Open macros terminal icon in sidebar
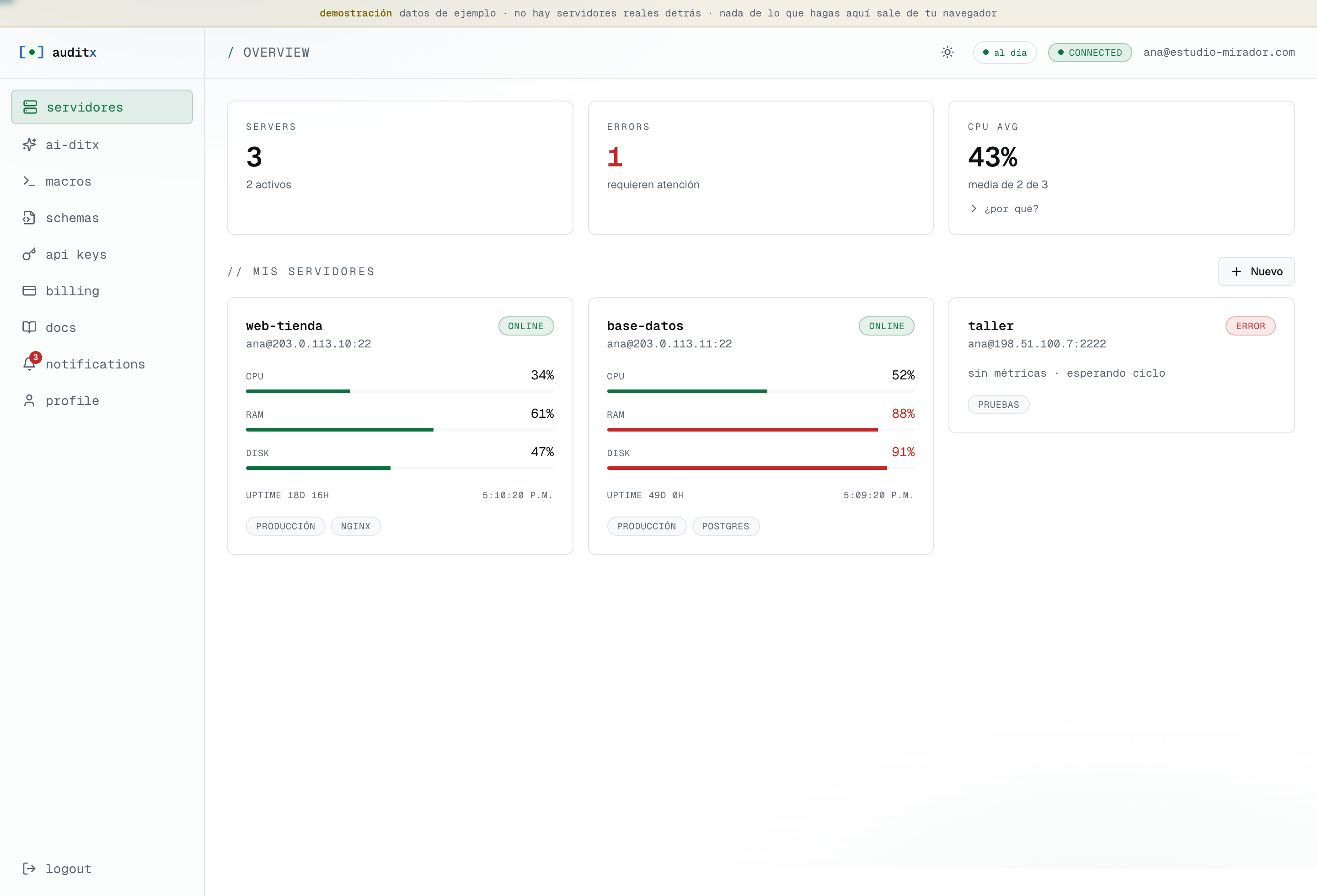The image size is (1317, 896). pyautogui.click(x=29, y=181)
